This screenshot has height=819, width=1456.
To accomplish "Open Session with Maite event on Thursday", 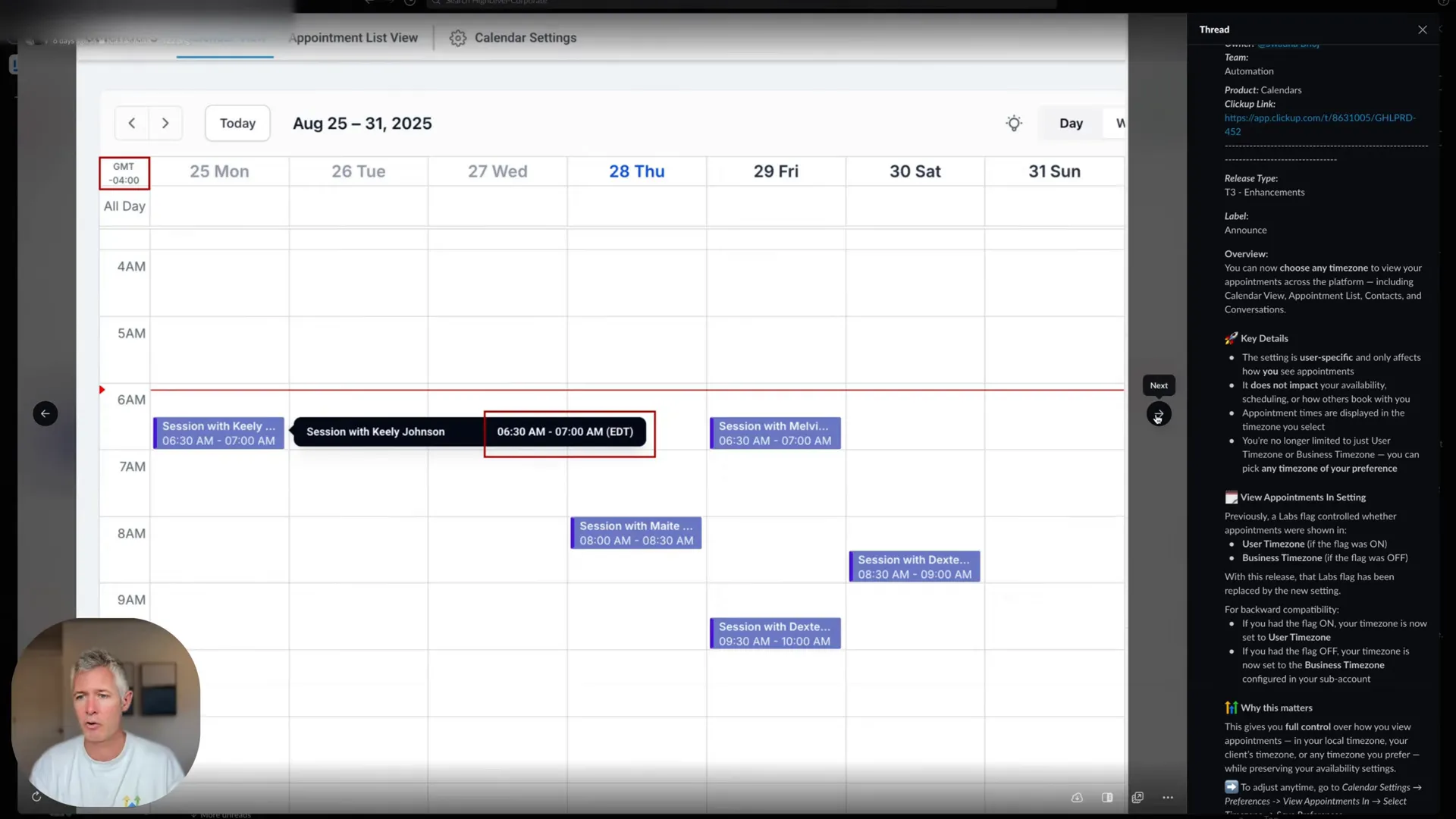I will (636, 533).
